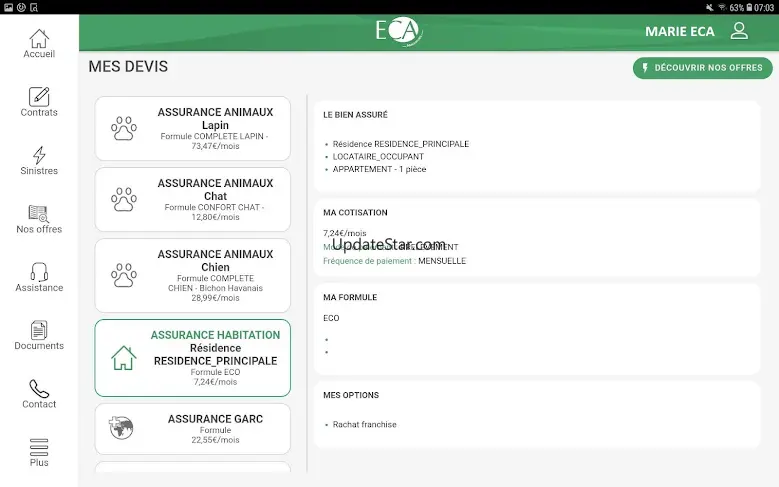Click '22,55€/mois' GARC price

215,440
